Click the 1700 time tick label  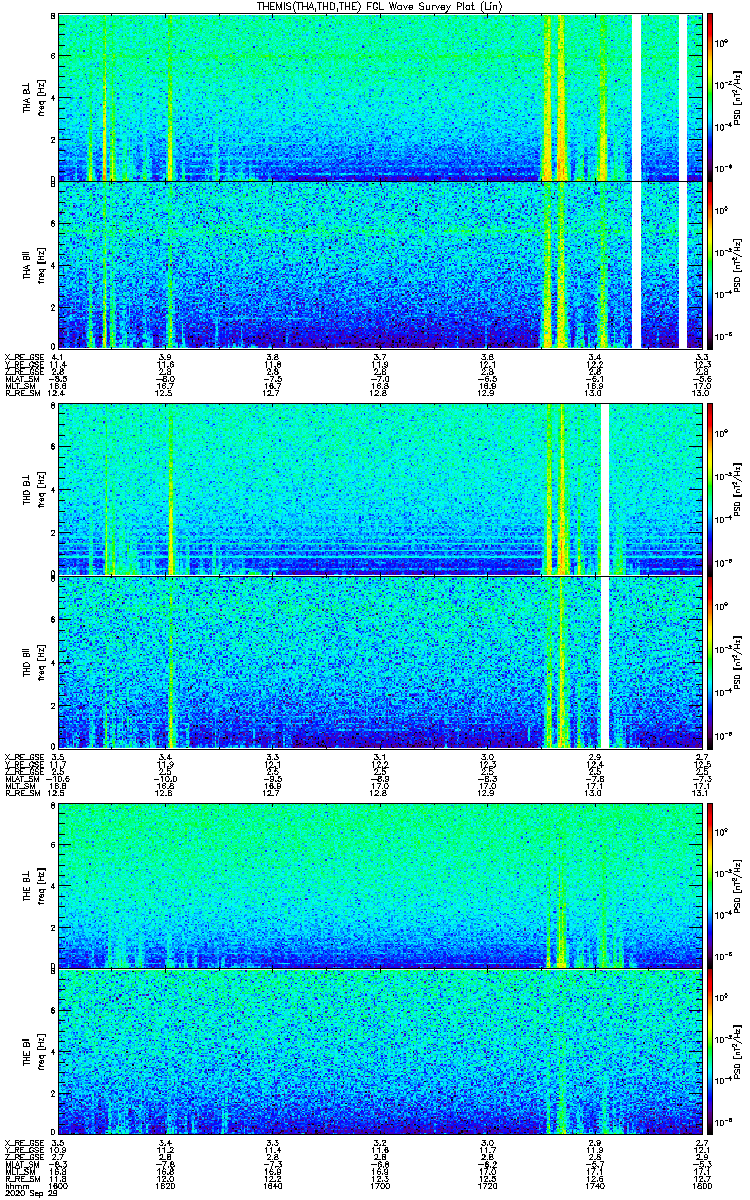pyautogui.click(x=381, y=1185)
